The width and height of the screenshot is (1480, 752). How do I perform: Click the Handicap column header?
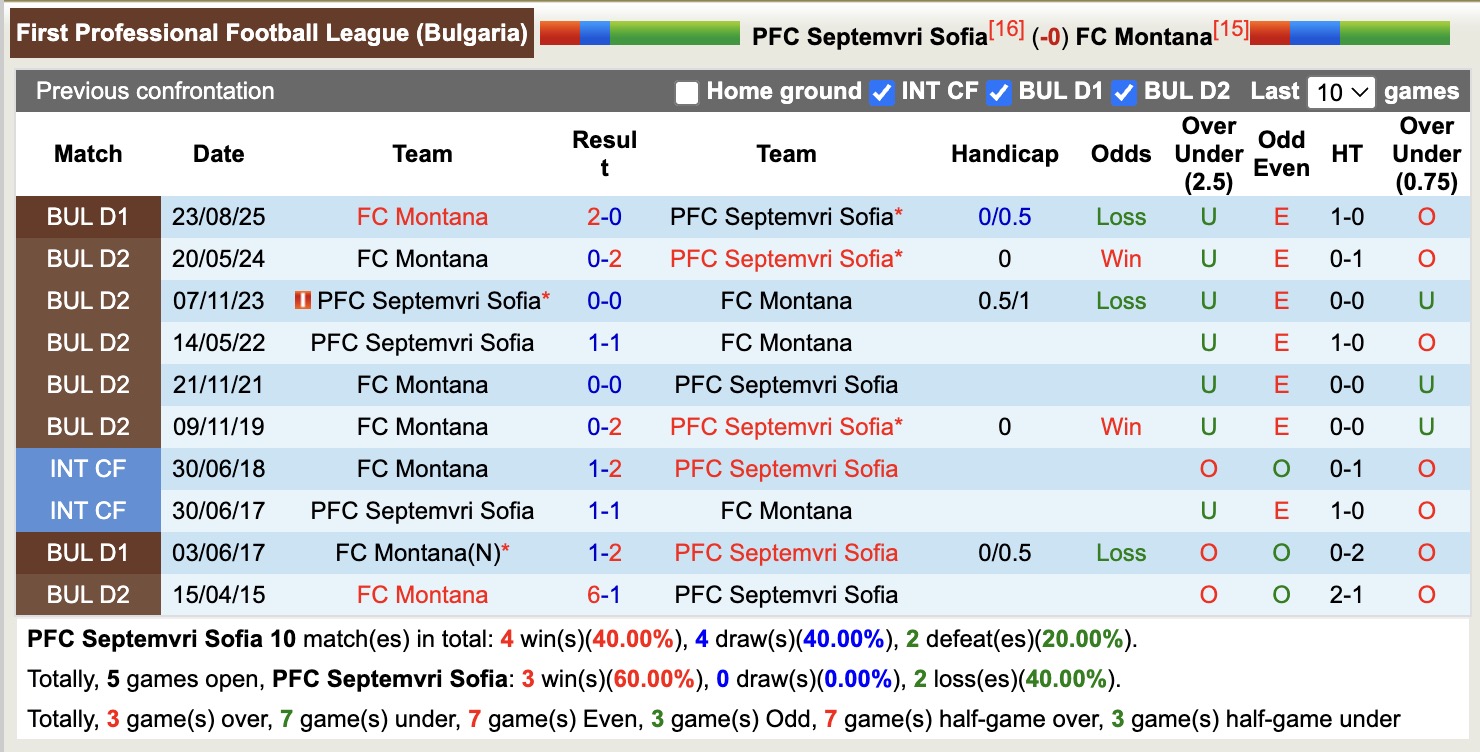point(1004,154)
